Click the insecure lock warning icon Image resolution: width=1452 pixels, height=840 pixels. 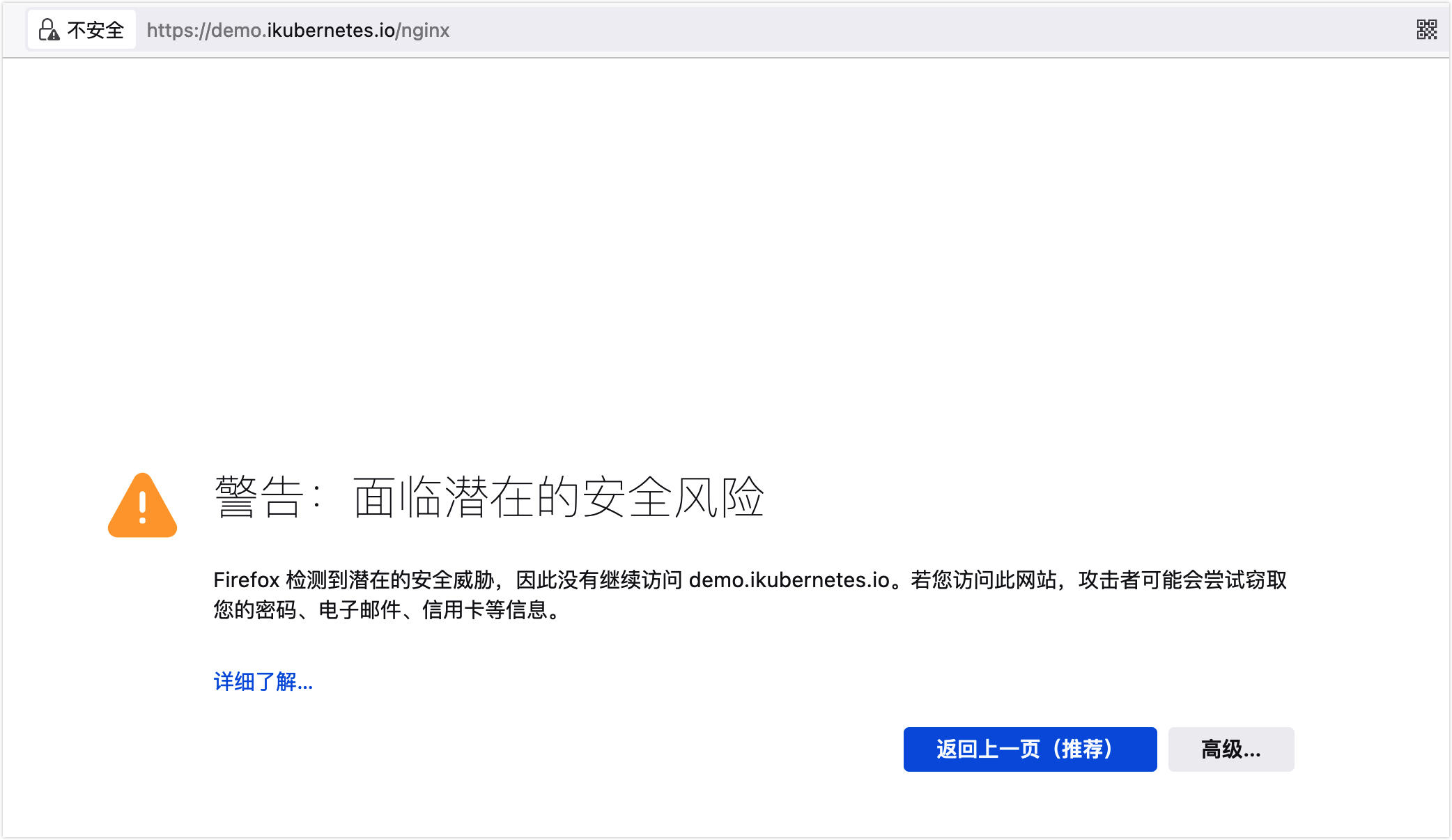click(49, 30)
